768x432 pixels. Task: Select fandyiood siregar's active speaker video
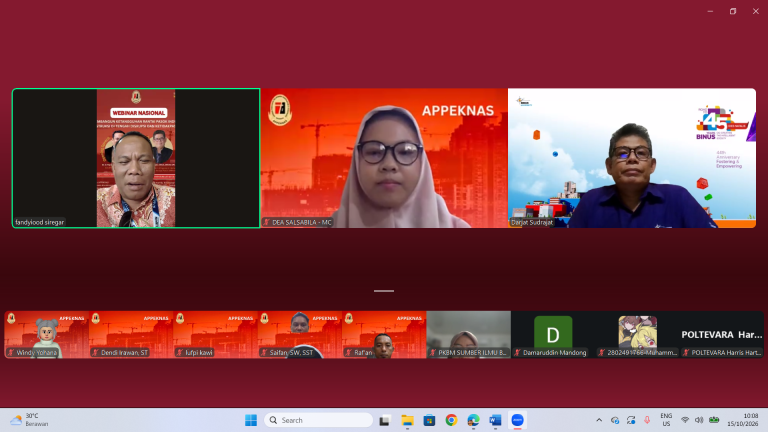[x=136, y=158]
